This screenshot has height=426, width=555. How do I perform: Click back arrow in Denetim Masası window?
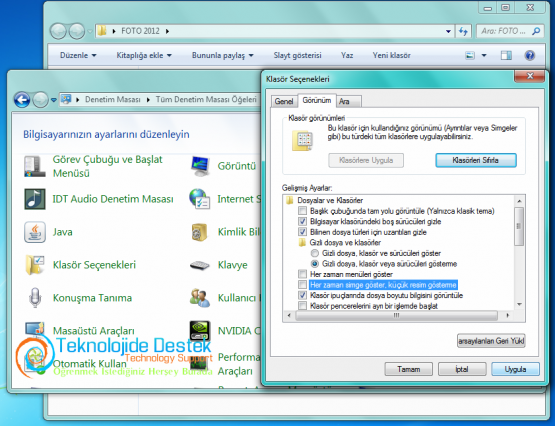click(22, 100)
